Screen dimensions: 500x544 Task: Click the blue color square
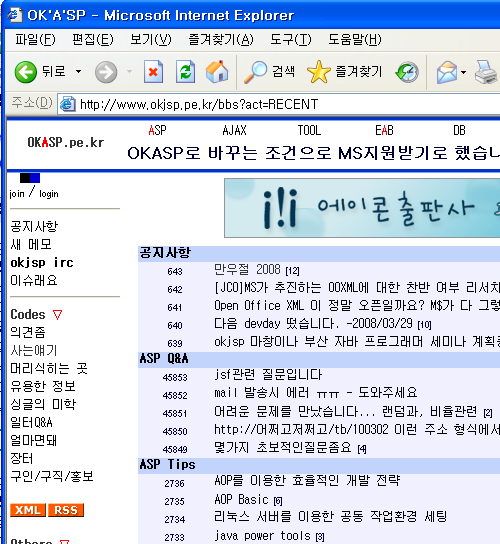35,178
